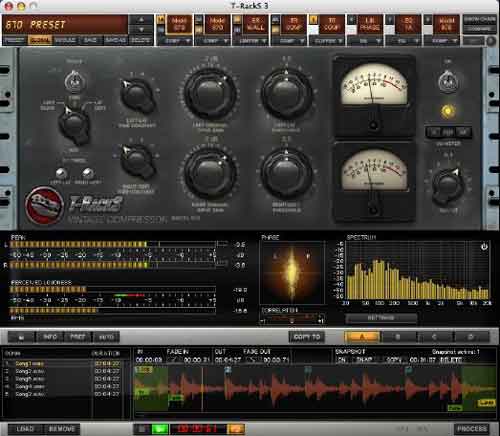Select snapshot B tab

tap(398, 337)
